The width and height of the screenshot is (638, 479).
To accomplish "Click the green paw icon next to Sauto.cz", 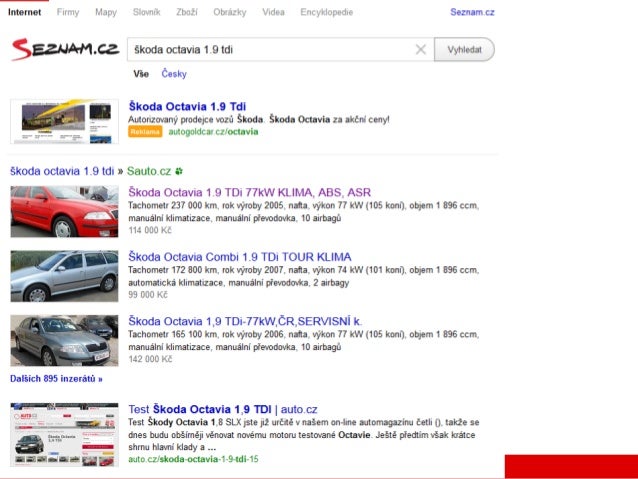I will coord(179,172).
